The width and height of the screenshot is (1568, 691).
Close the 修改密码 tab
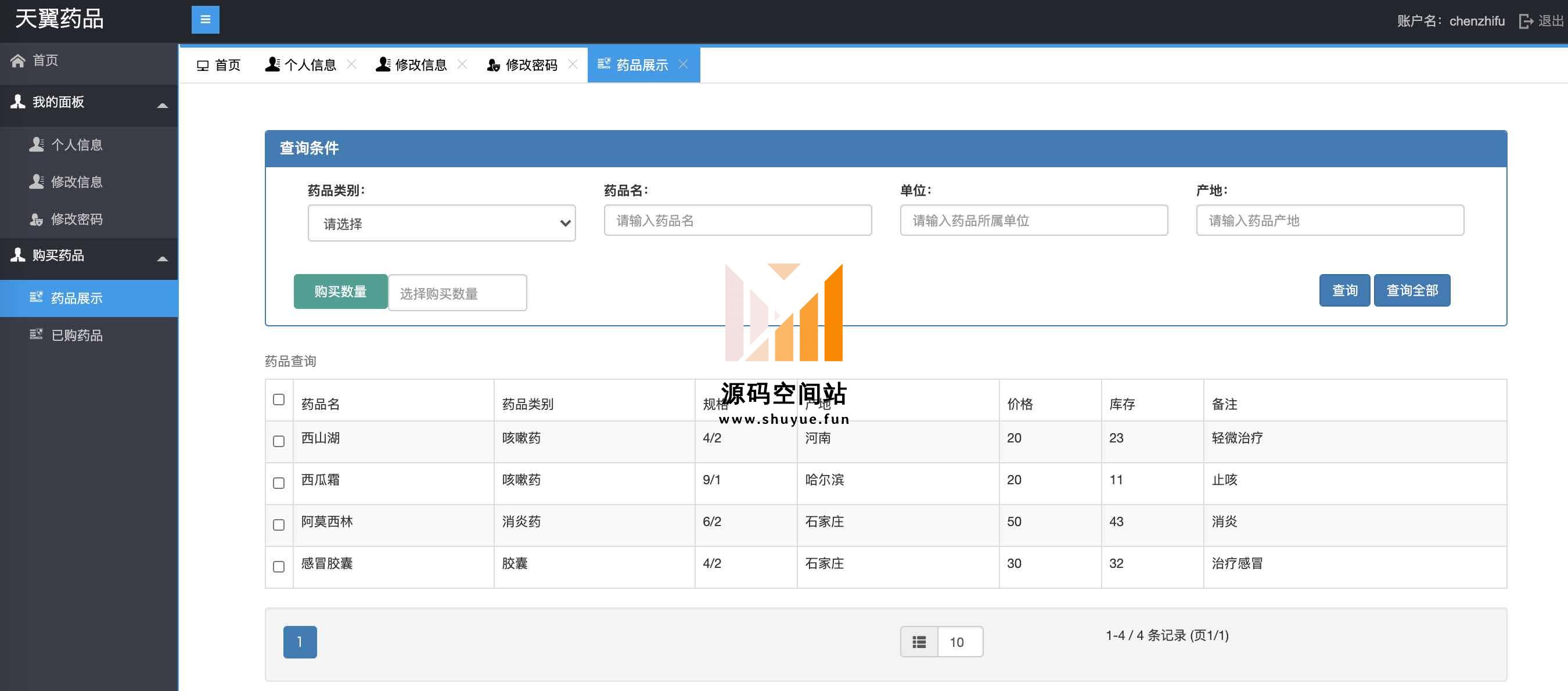[x=573, y=64]
